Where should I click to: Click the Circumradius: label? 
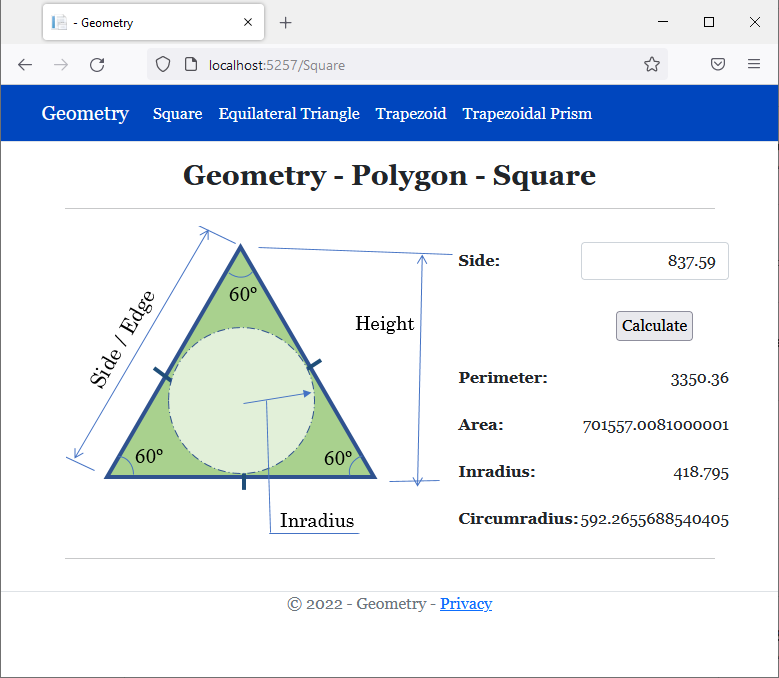(x=518, y=519)
